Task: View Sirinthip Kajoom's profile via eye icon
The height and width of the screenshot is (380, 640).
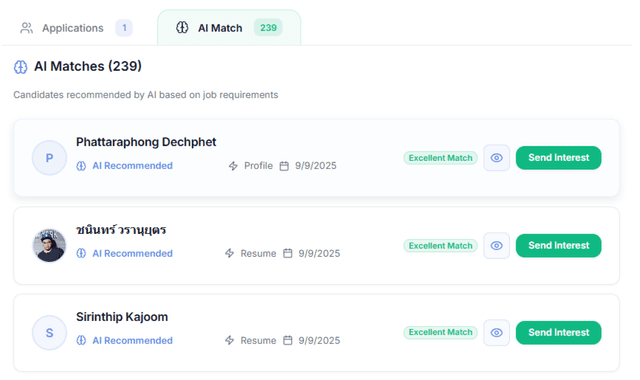Action: 496,333
